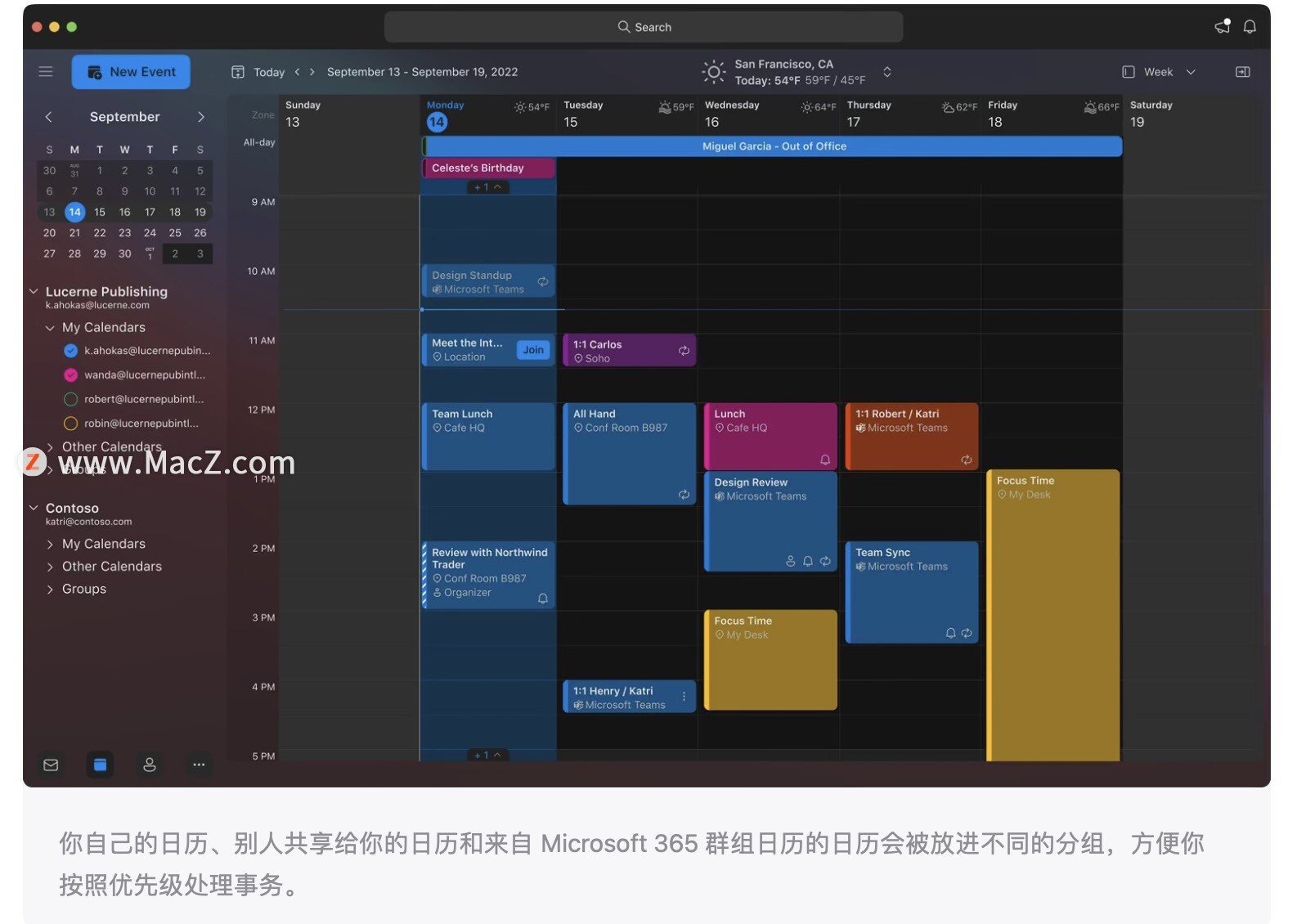Click the reminder bell on Review with Northwind

(x=542, y=599)
